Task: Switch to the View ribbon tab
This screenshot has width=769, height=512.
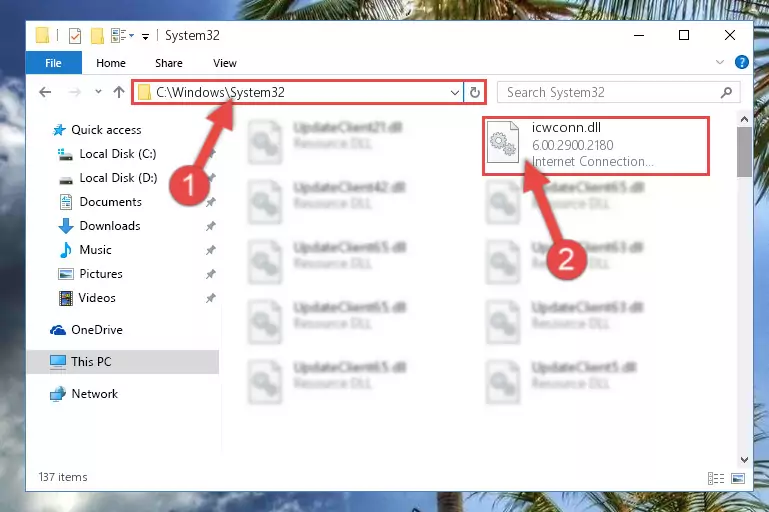Action: coord(225,63)
